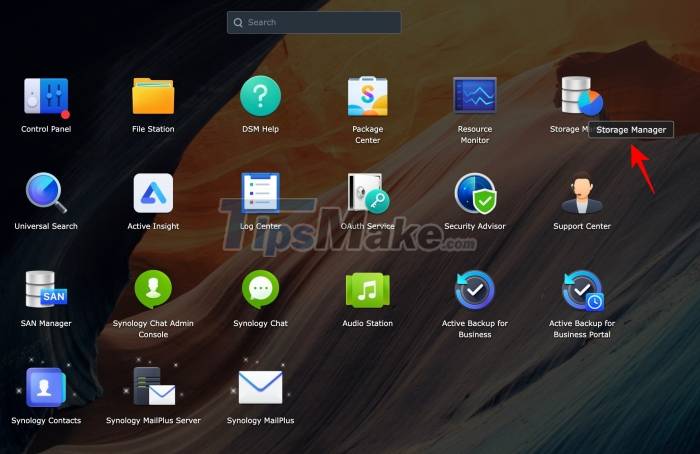Click the Storage Manager tooltip

[x=631, y=130]
